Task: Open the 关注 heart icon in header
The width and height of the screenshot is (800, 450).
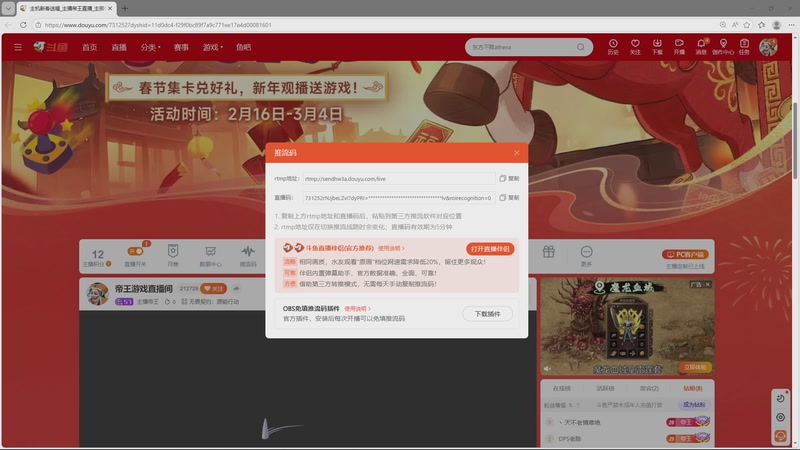Action: point(635,47)
